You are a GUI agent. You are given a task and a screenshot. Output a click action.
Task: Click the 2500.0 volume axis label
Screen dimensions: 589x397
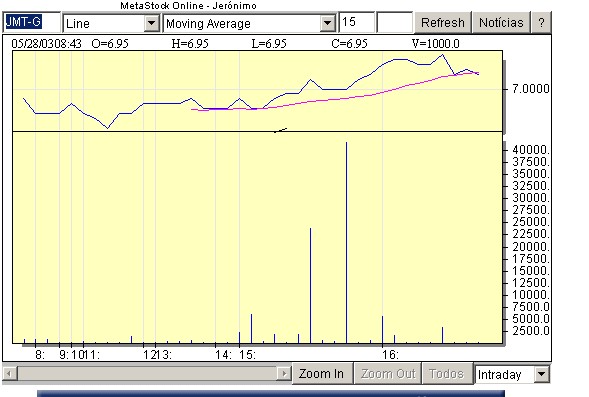531,331
